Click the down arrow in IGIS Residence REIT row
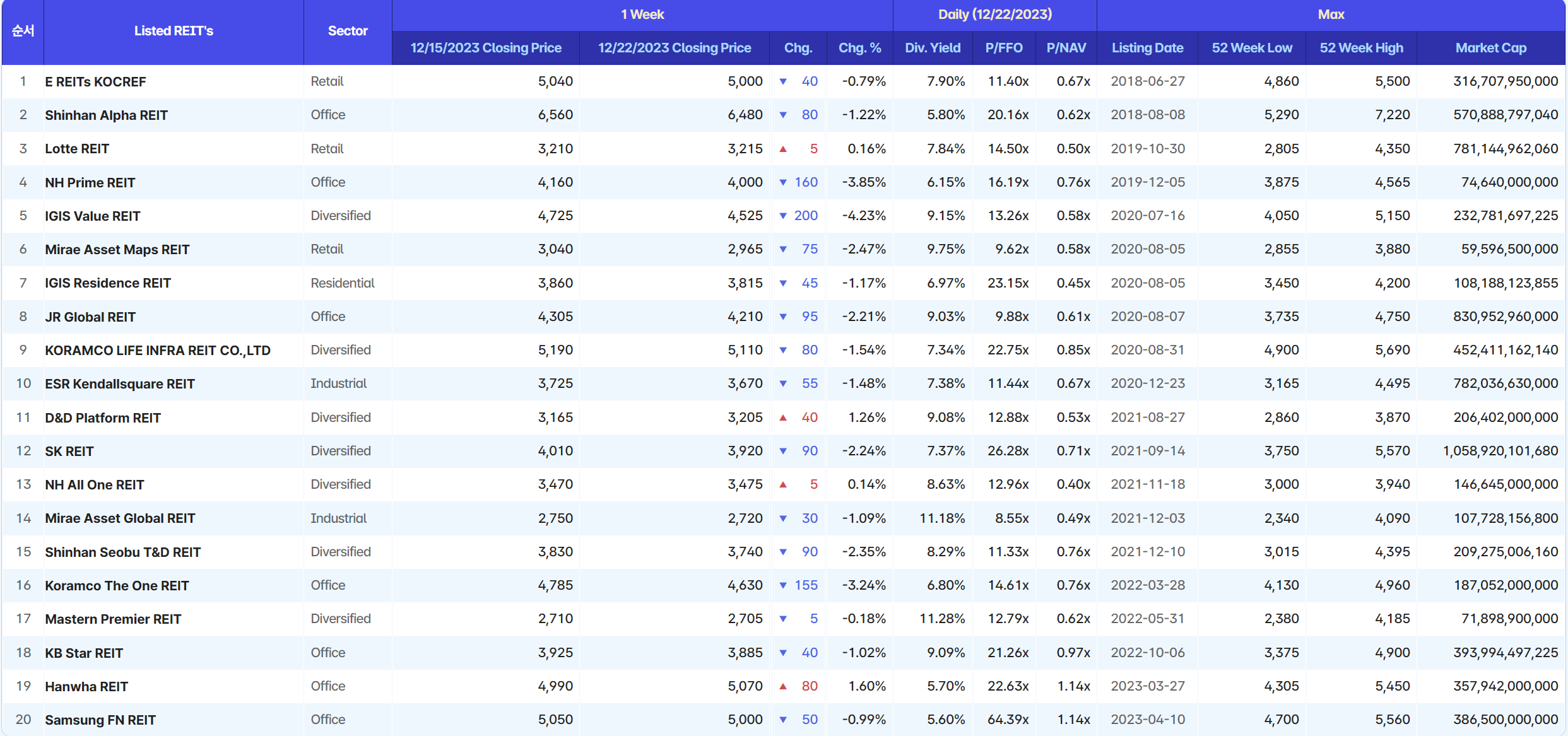This screenshot has width=1568, height=736. click(x=783, y=283)
